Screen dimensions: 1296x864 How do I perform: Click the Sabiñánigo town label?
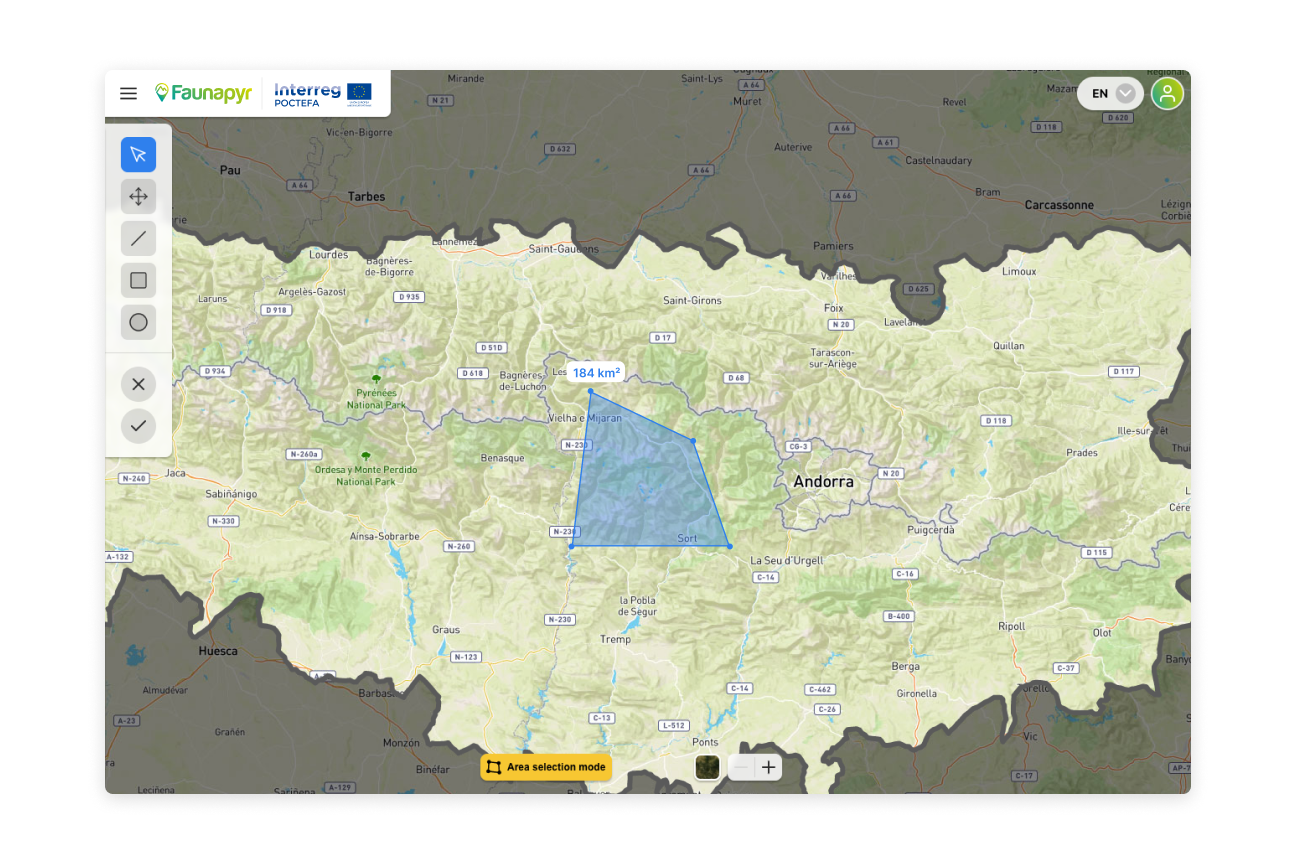231,494
